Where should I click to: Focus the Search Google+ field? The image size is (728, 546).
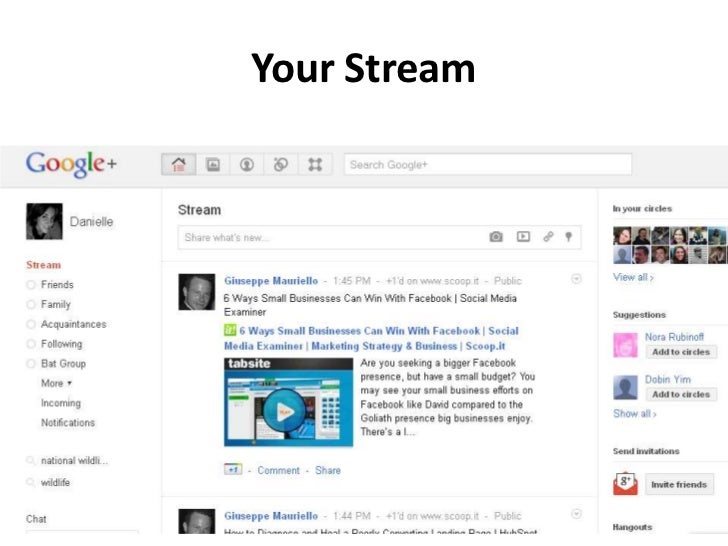click(x=488, y=164)
